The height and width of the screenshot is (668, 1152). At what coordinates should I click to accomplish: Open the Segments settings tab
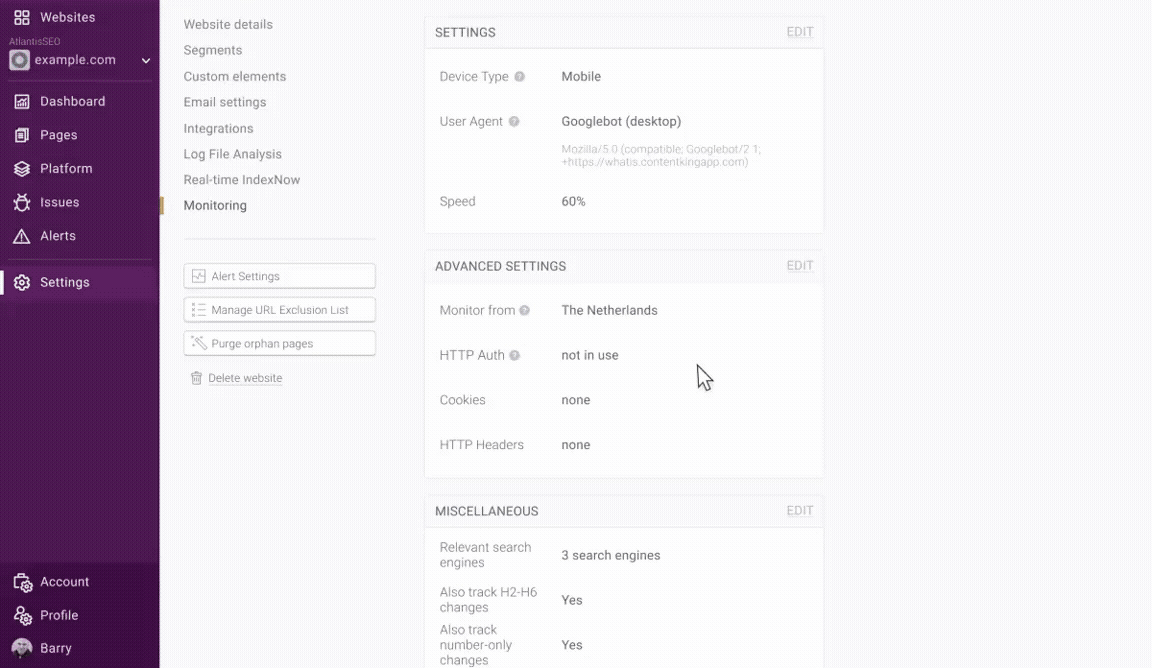coord(212,50)
